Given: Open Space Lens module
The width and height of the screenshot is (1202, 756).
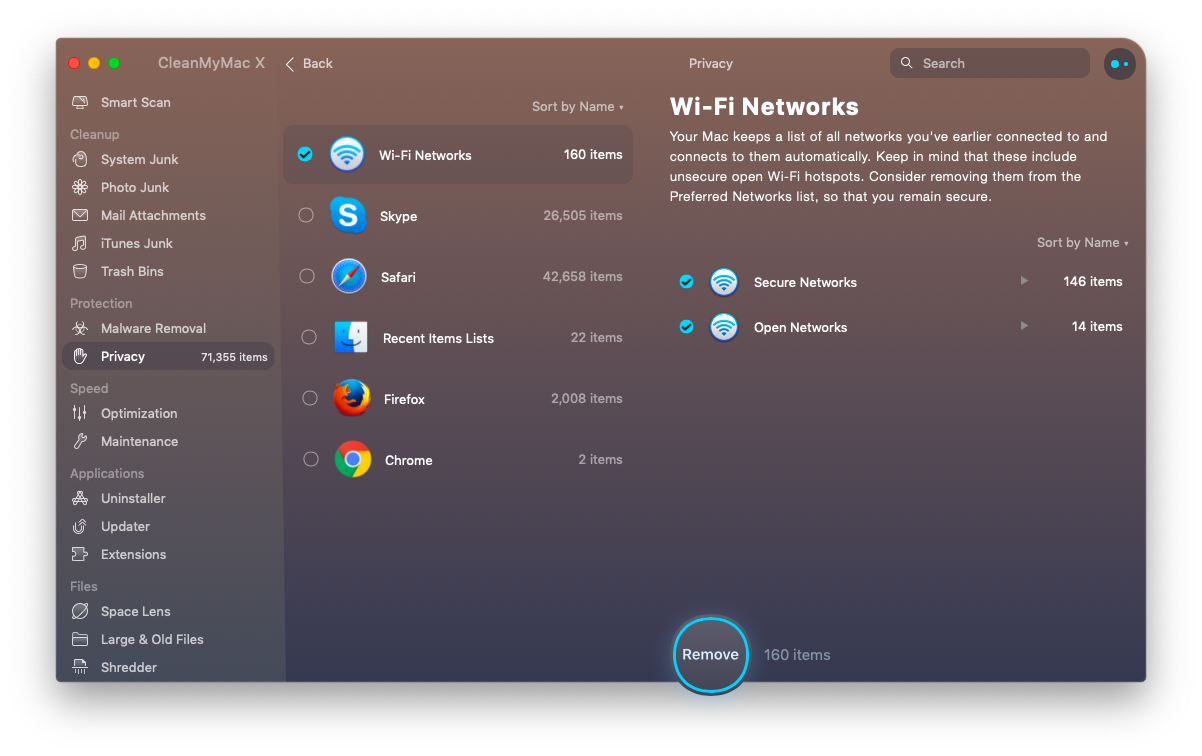Looking at the screenshot, I should [168, 611].
